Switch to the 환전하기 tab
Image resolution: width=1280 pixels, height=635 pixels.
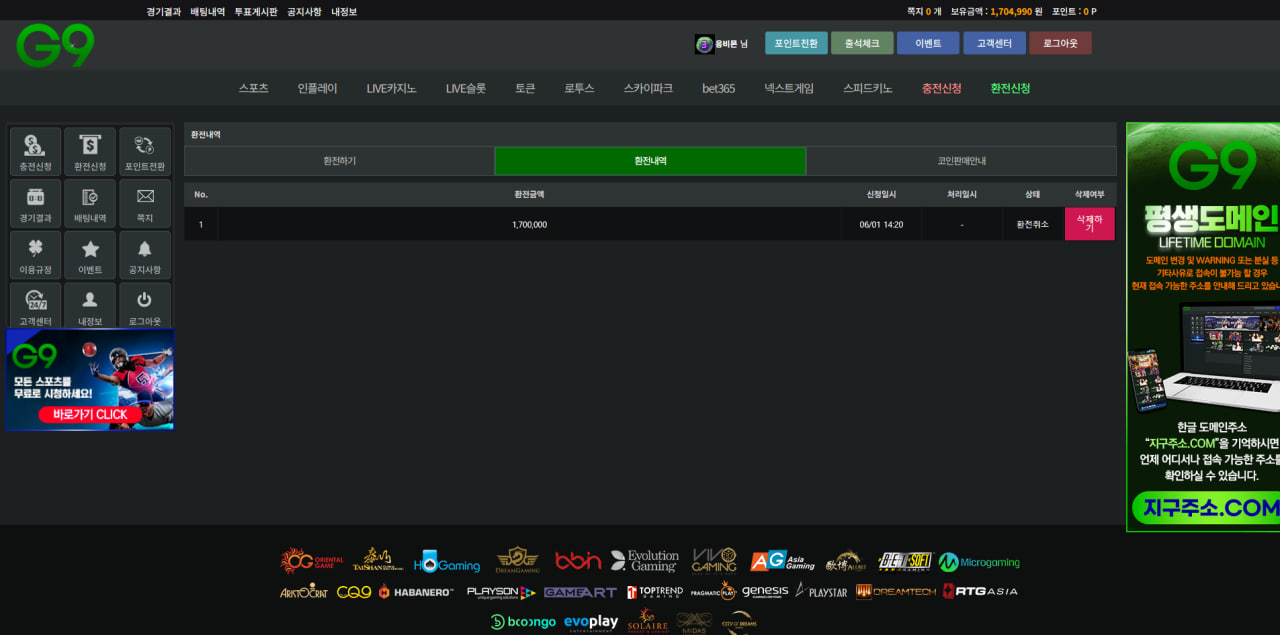tap(339, 161)
